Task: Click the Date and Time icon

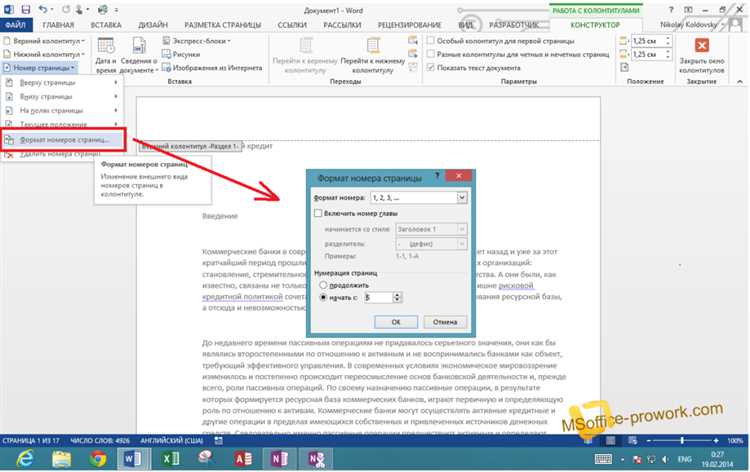Action: pyautogui.click(x=106, y=46)
